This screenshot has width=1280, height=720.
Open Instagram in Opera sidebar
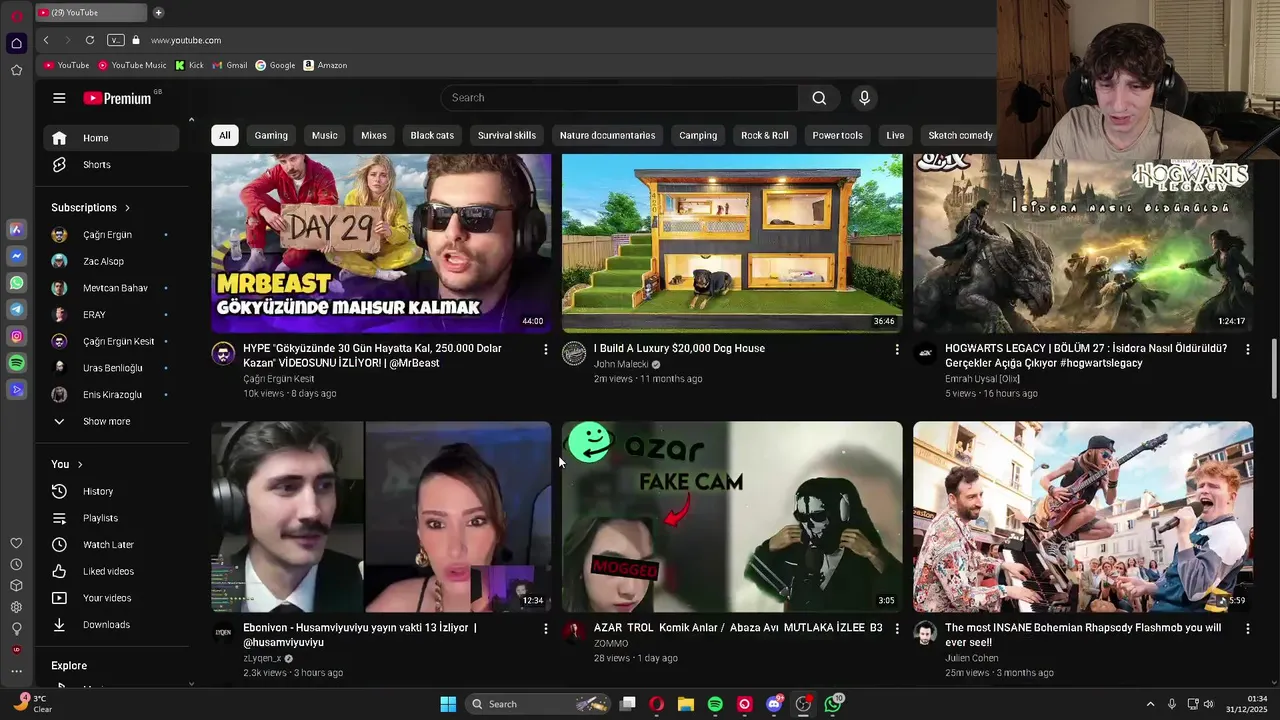coord(16,337)
